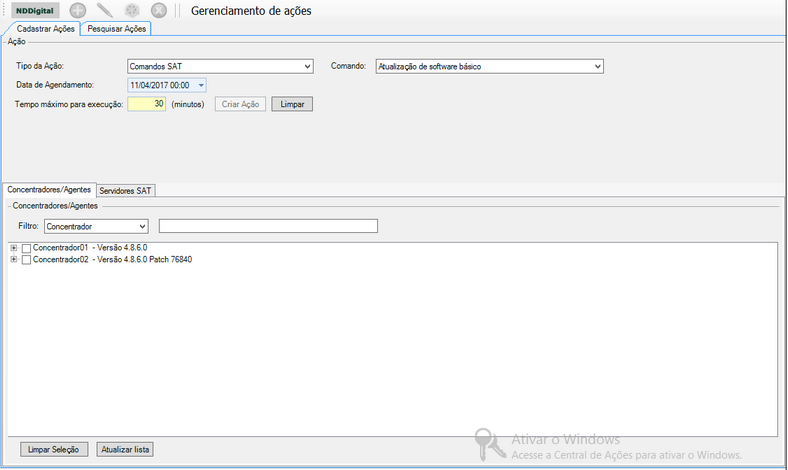
Task: Expand the Concentrador02 tree node
Action: pyautogui.click(x=14, y=259)
